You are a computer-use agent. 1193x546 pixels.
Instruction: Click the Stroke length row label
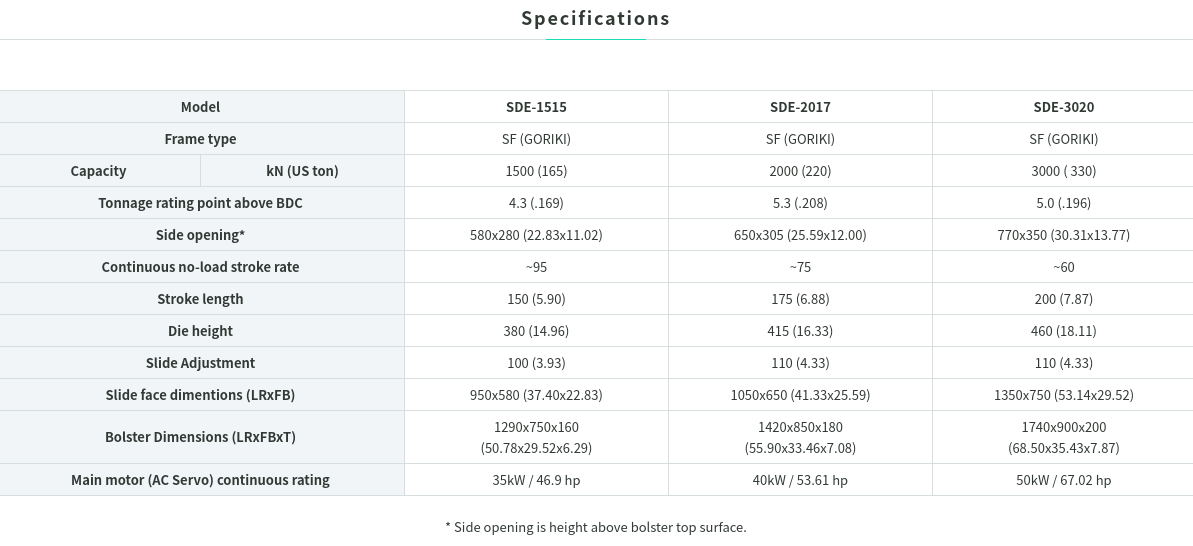(201, 299)
